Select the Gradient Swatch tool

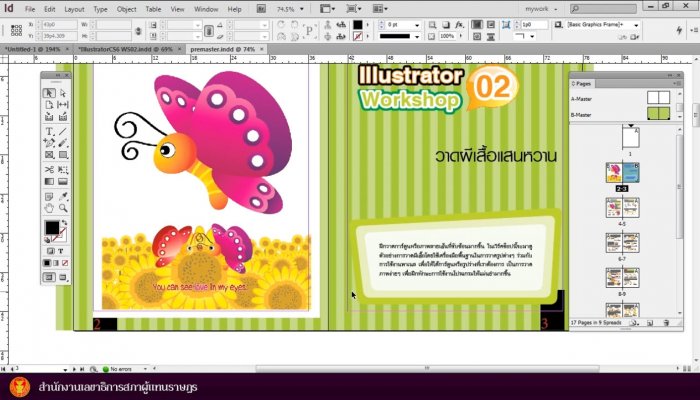pos(49,181)
